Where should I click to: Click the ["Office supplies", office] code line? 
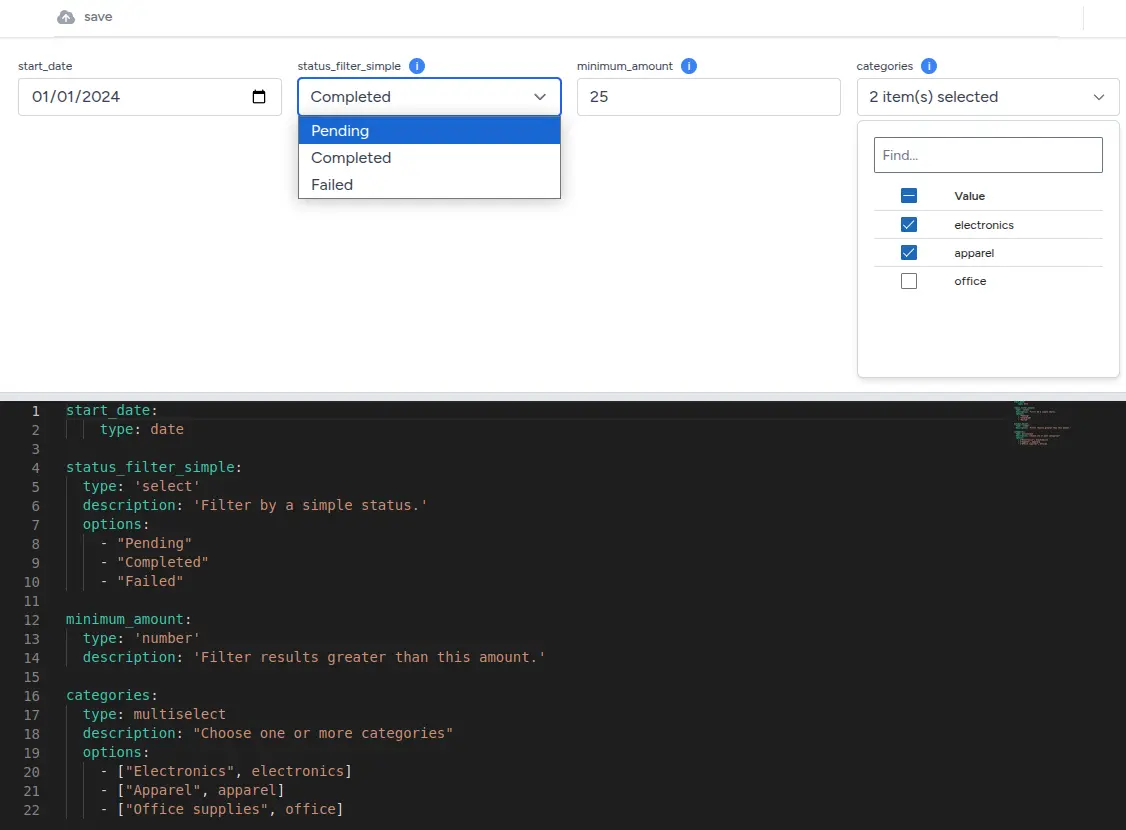point(221,810)
